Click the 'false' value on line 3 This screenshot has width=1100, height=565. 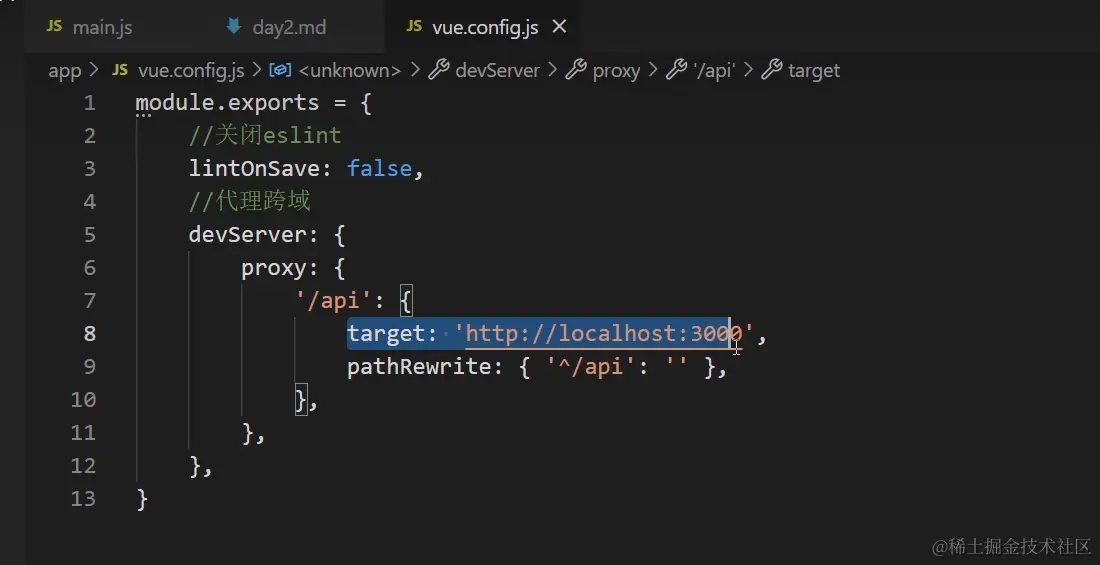tap(380, 169)
